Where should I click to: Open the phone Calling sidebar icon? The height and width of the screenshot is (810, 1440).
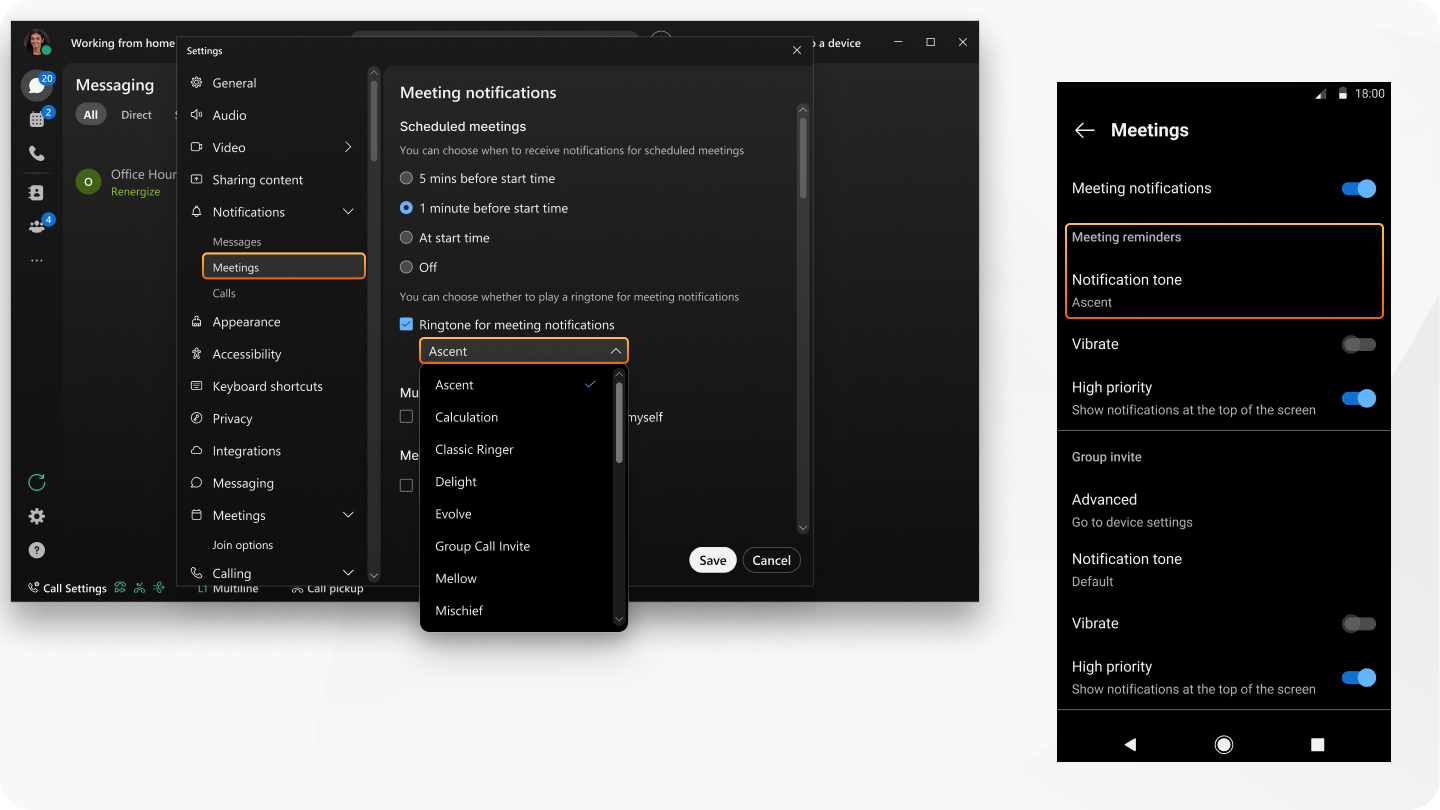(36, 154)
